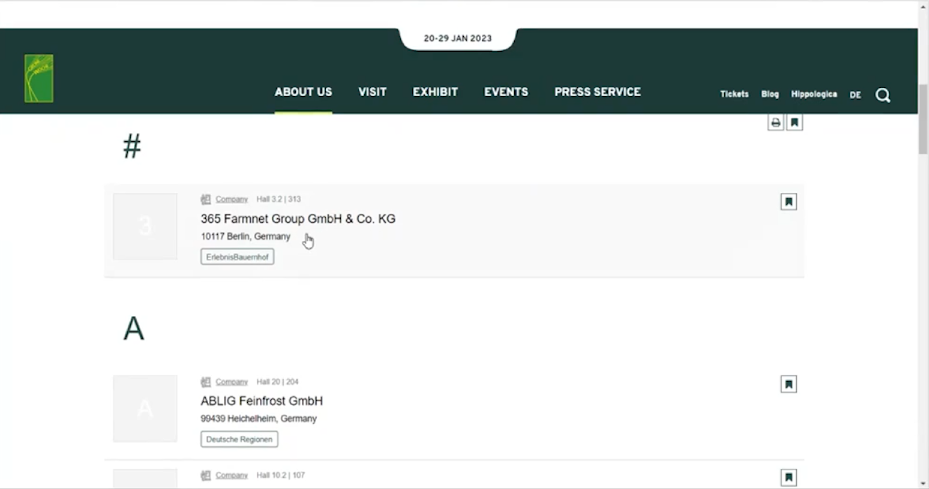The height and width of the screenshot is (489, 929).
Task: Click 99439 Heichelheim, Germany address text
Action: [x=258, y=418]
